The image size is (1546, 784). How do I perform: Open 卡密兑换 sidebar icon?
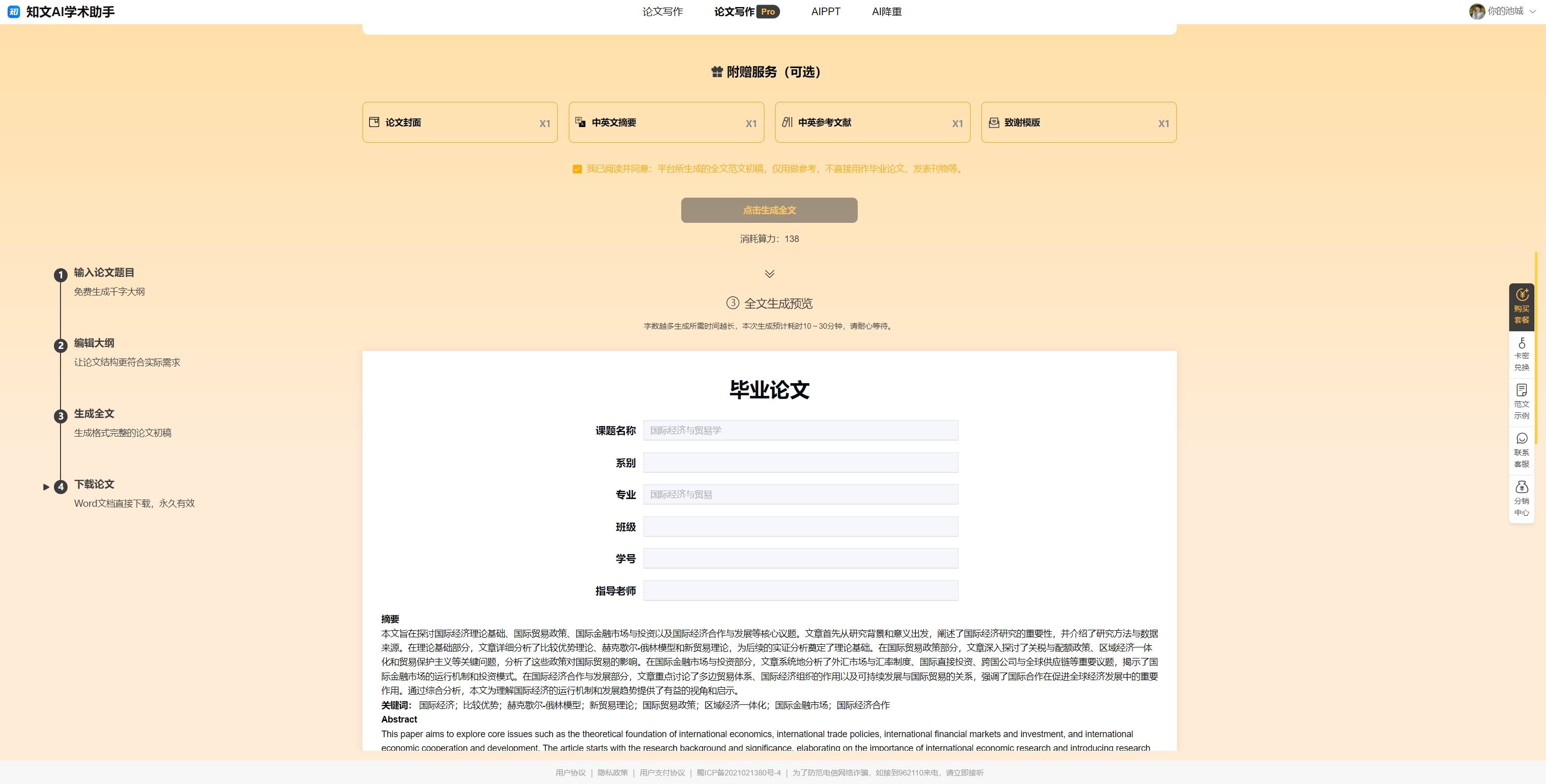pyautogui.click(x=1521, y=343)
